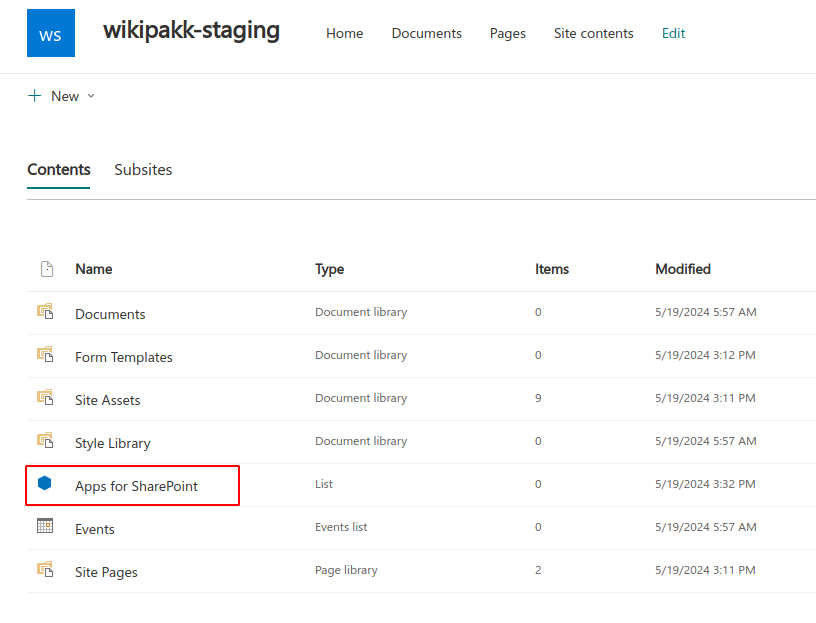The width and height of the screenshot is (816, 623).
Task: Click the 'List' type cell
Action: point(324,484)
